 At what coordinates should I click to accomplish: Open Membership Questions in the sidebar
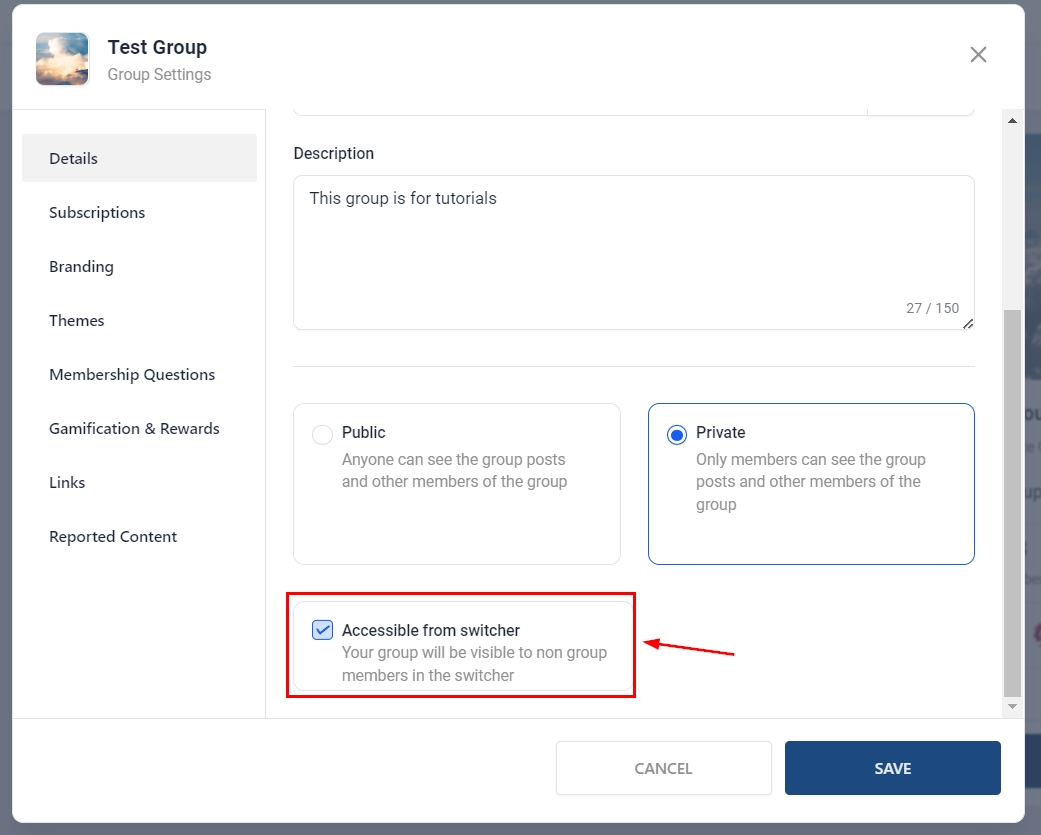click(132, 374)
